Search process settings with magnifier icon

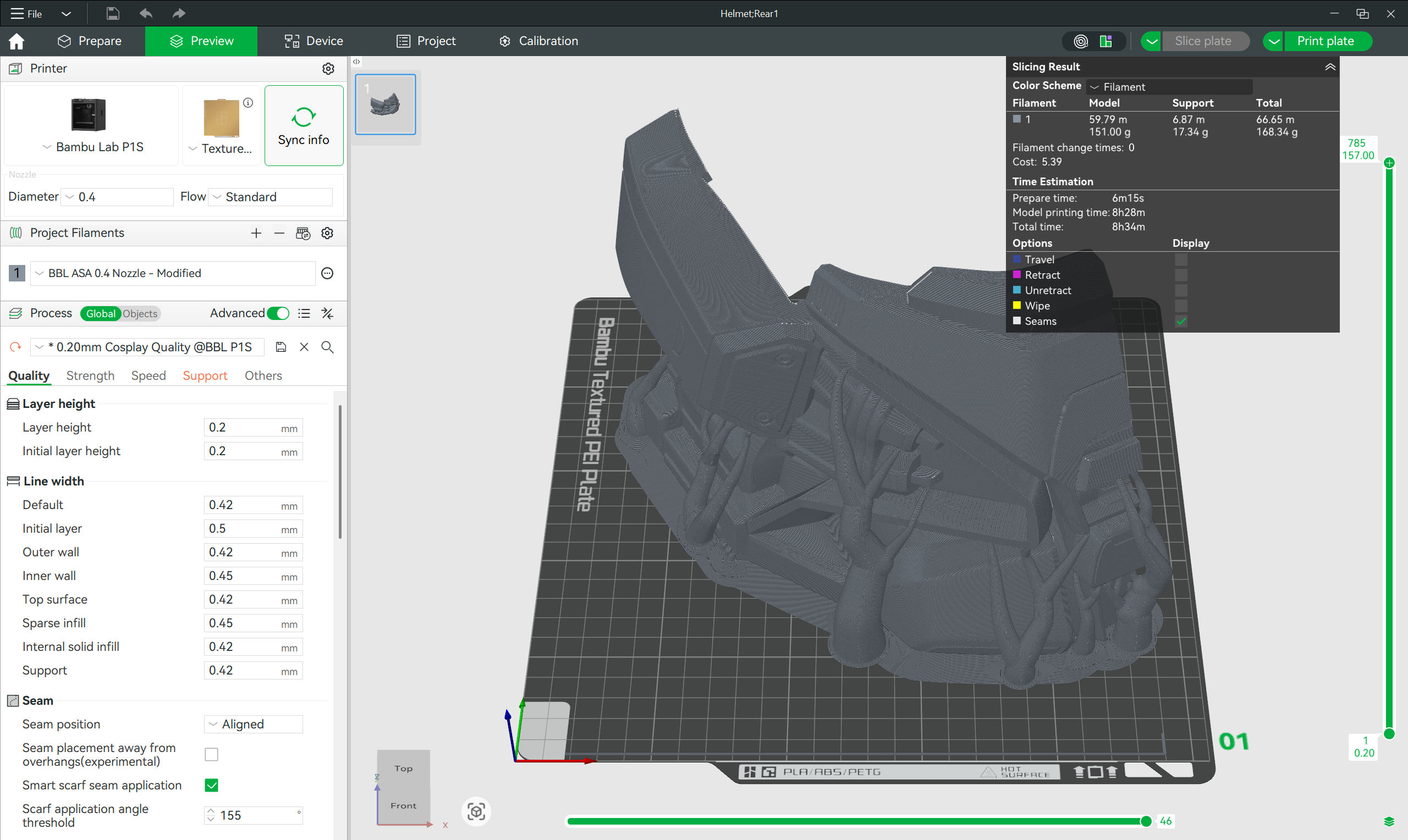pos(327,347)
